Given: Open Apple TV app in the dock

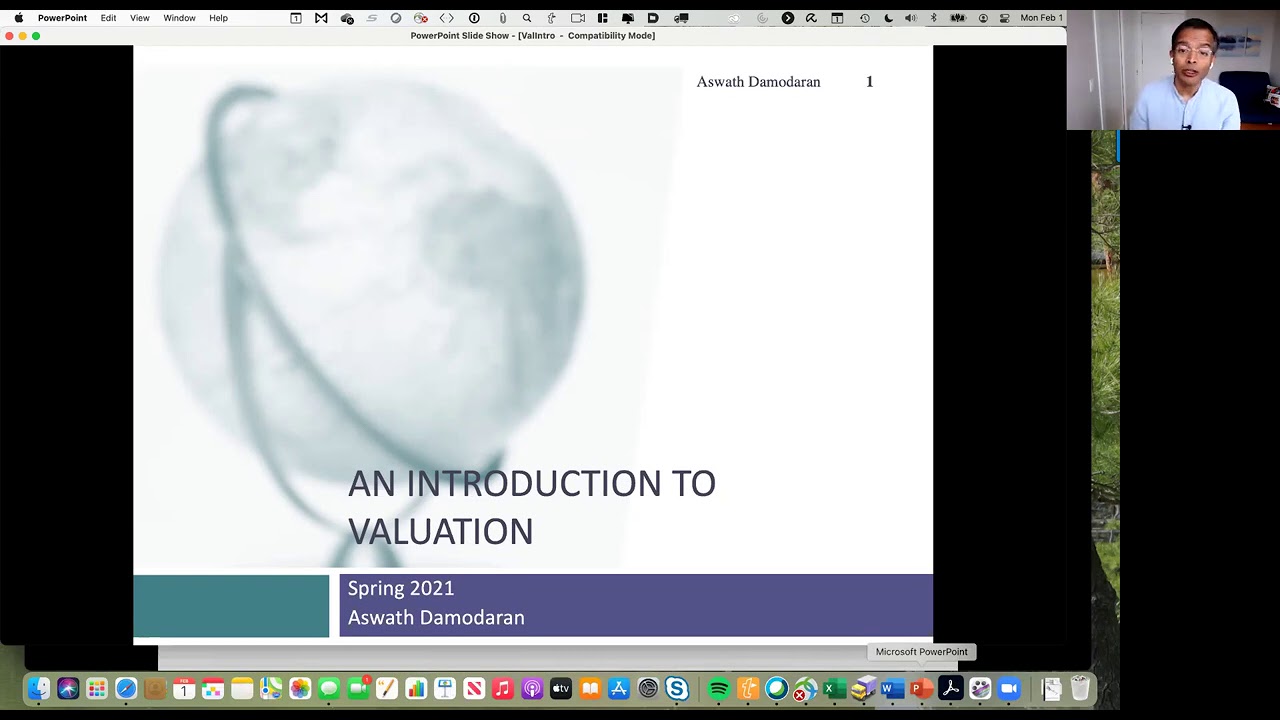Looking at the screenshot, I should 561,689.
